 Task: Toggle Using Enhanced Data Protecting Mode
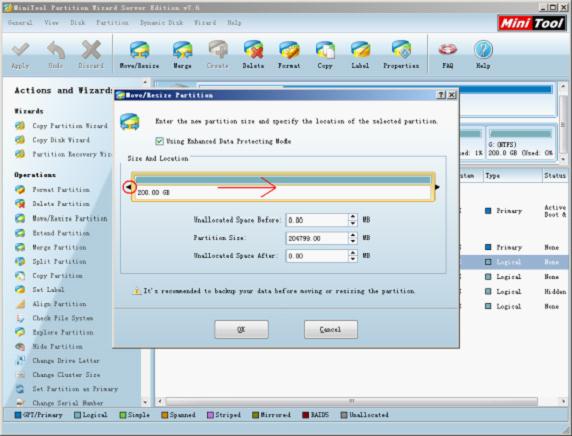(x=159, y=141)
